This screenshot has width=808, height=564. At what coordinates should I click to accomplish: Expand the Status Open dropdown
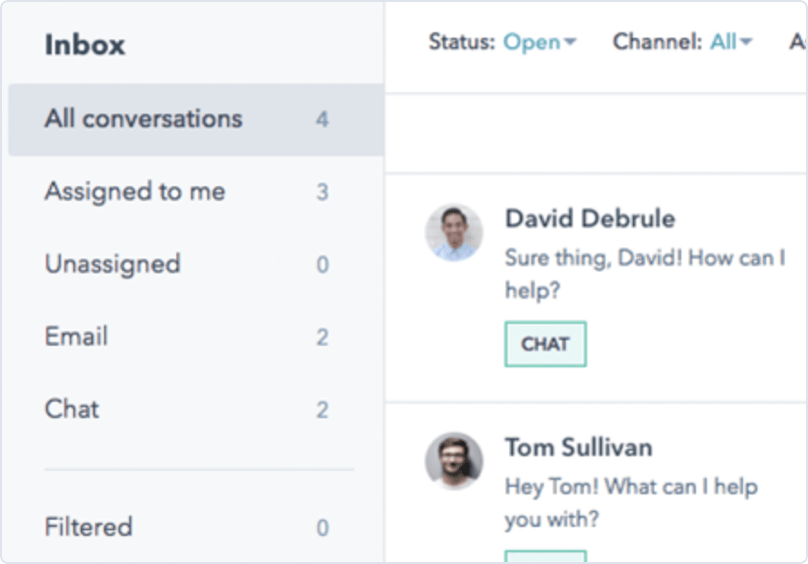click(540, 42)
